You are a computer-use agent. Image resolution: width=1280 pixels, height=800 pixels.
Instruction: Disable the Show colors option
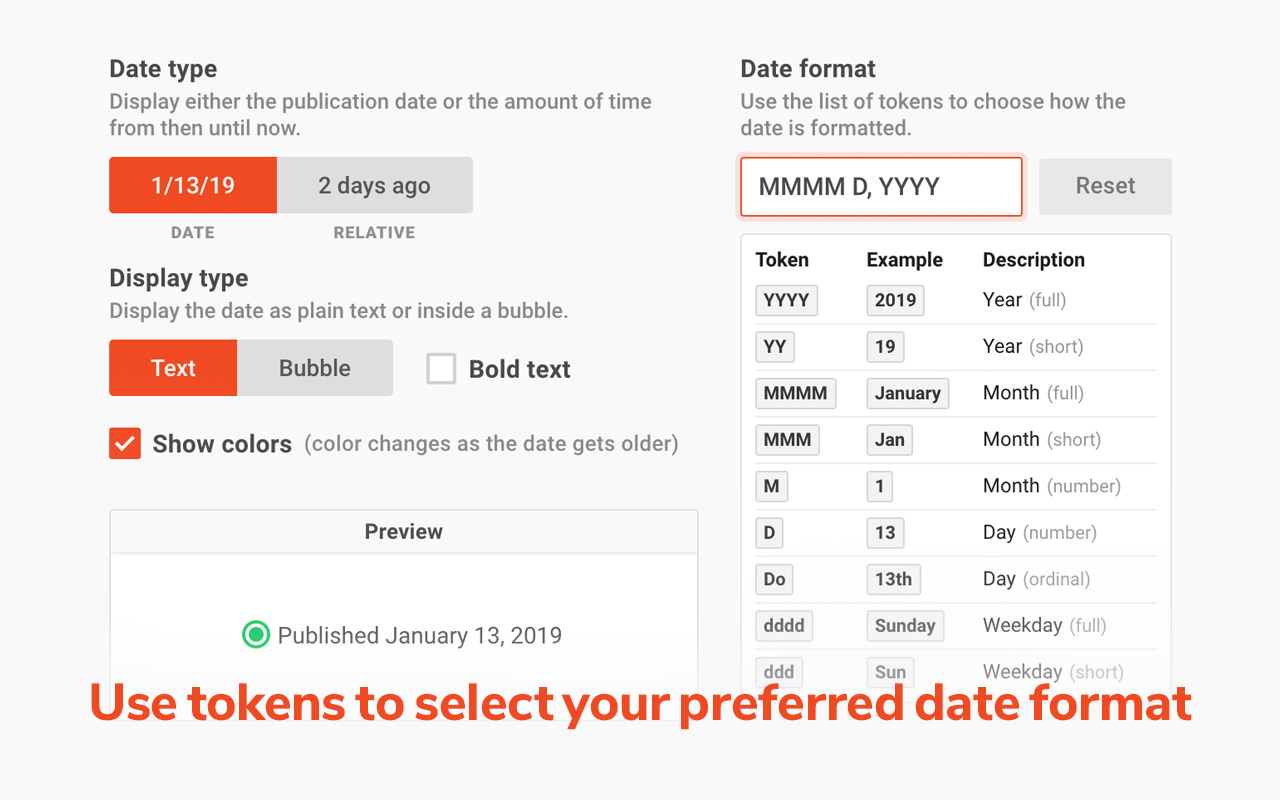(124, 443)
